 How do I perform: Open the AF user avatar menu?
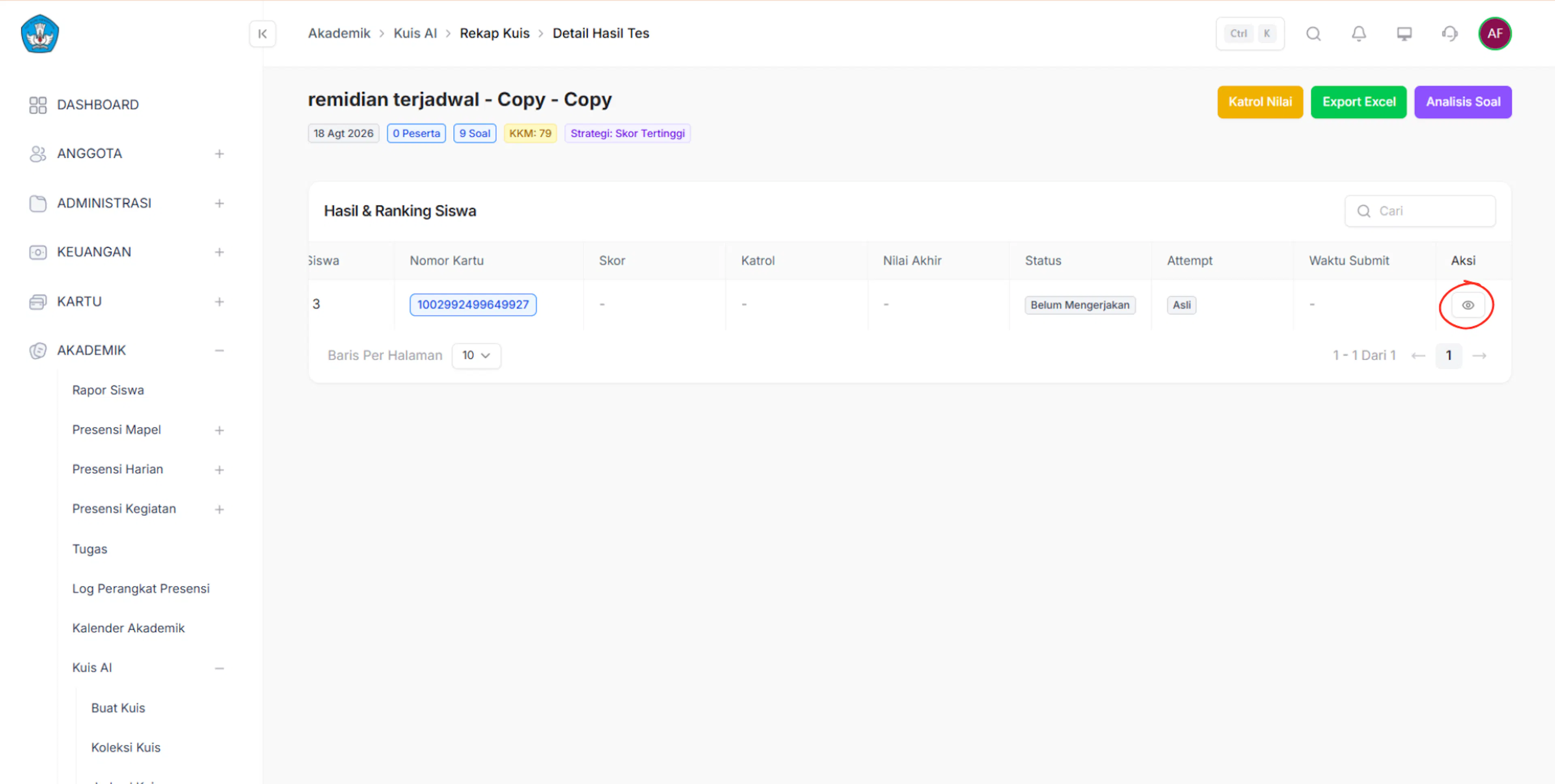(x=1495, y=34)
